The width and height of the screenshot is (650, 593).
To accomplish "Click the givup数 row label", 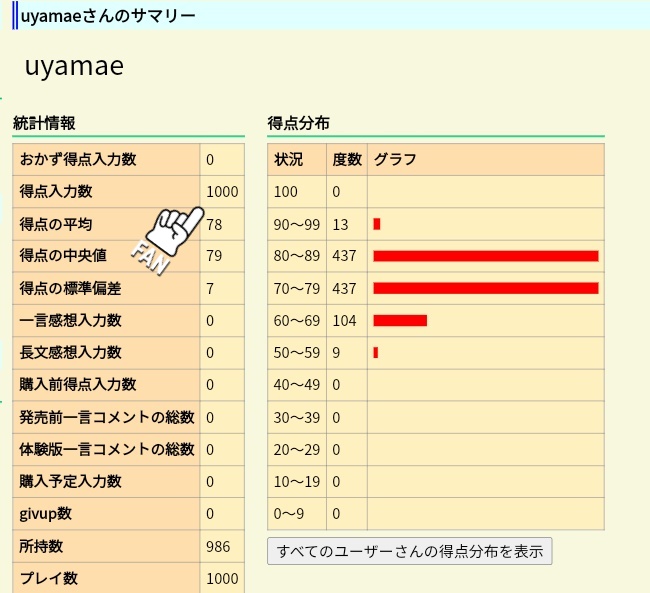I will [x=46, y=514].
